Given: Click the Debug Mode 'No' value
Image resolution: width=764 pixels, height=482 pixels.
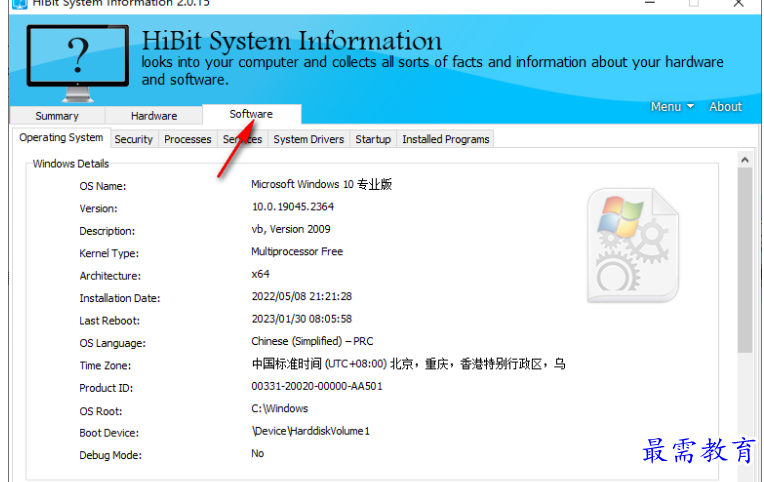Looking at the screenshot, I should [x=258, y=453].
